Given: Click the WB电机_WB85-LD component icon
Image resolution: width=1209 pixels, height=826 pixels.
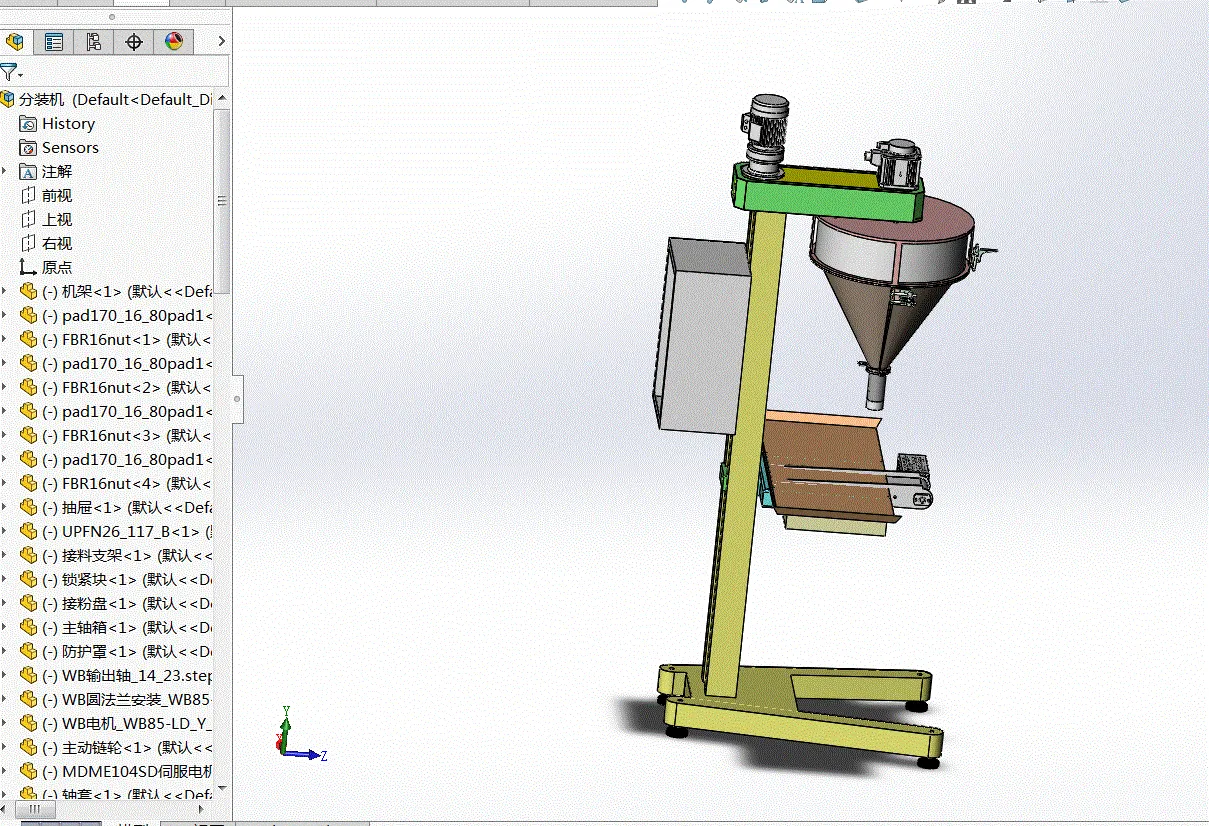Looking at the screenshot, I should [x=28, y=724].
